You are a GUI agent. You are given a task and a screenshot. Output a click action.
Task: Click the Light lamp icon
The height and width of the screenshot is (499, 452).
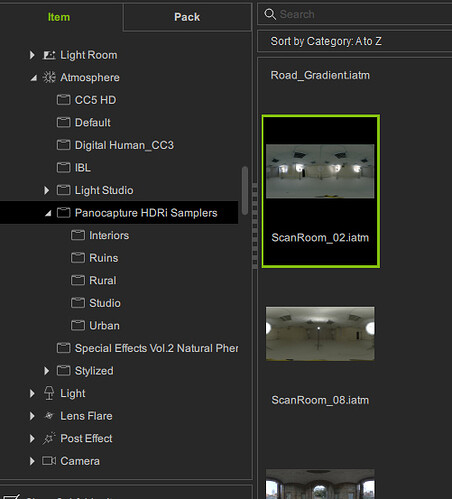click(x=49, y=393)
